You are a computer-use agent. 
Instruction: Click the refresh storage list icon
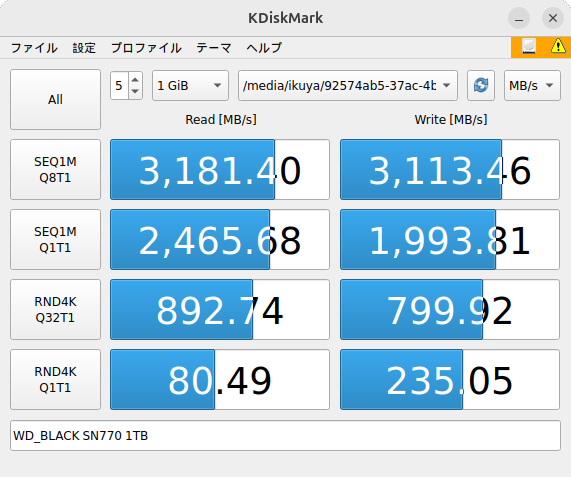(481, 86)
